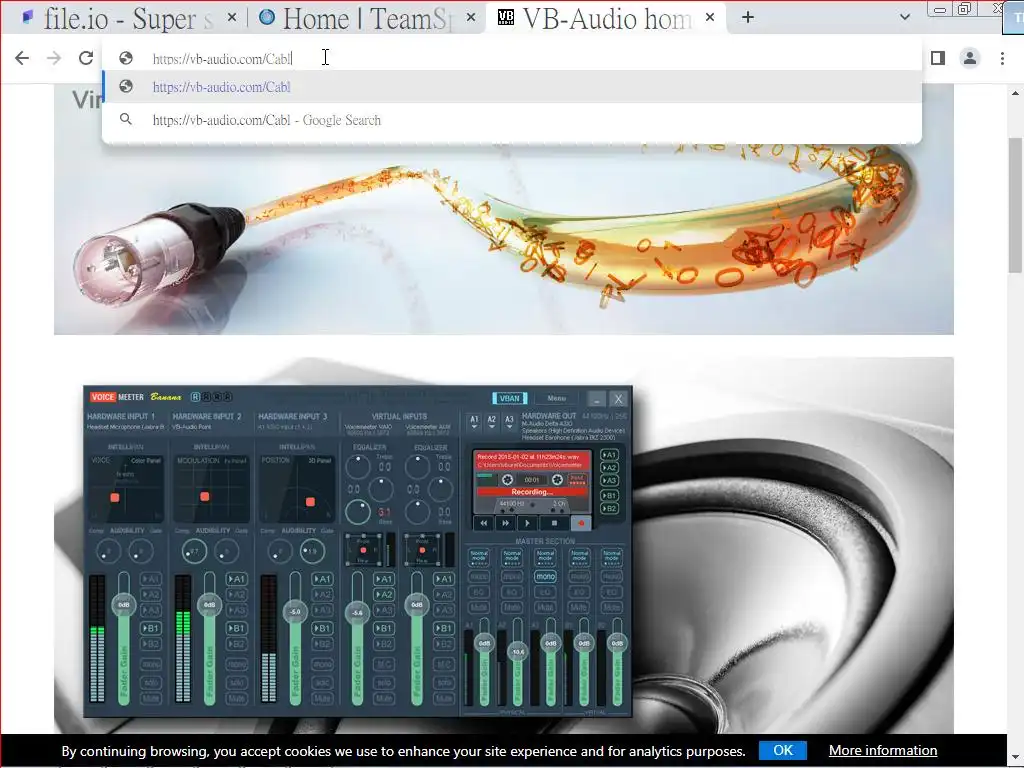Open the More information cookie link
The height and width of the screenshot is (768, 1024).
coord(882,750)
